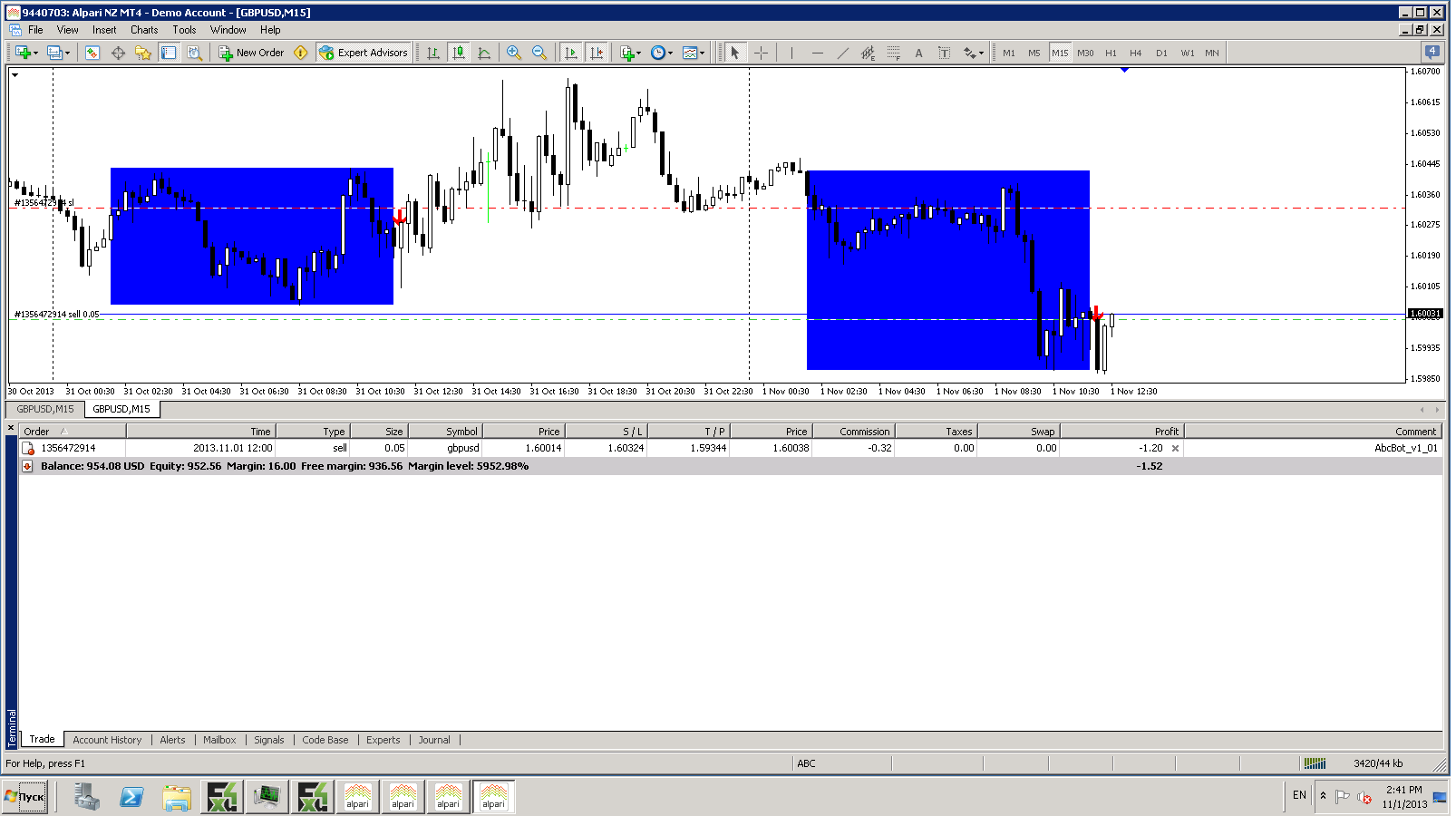Toggle chart Auto Scroll

[x=571, y=53]
